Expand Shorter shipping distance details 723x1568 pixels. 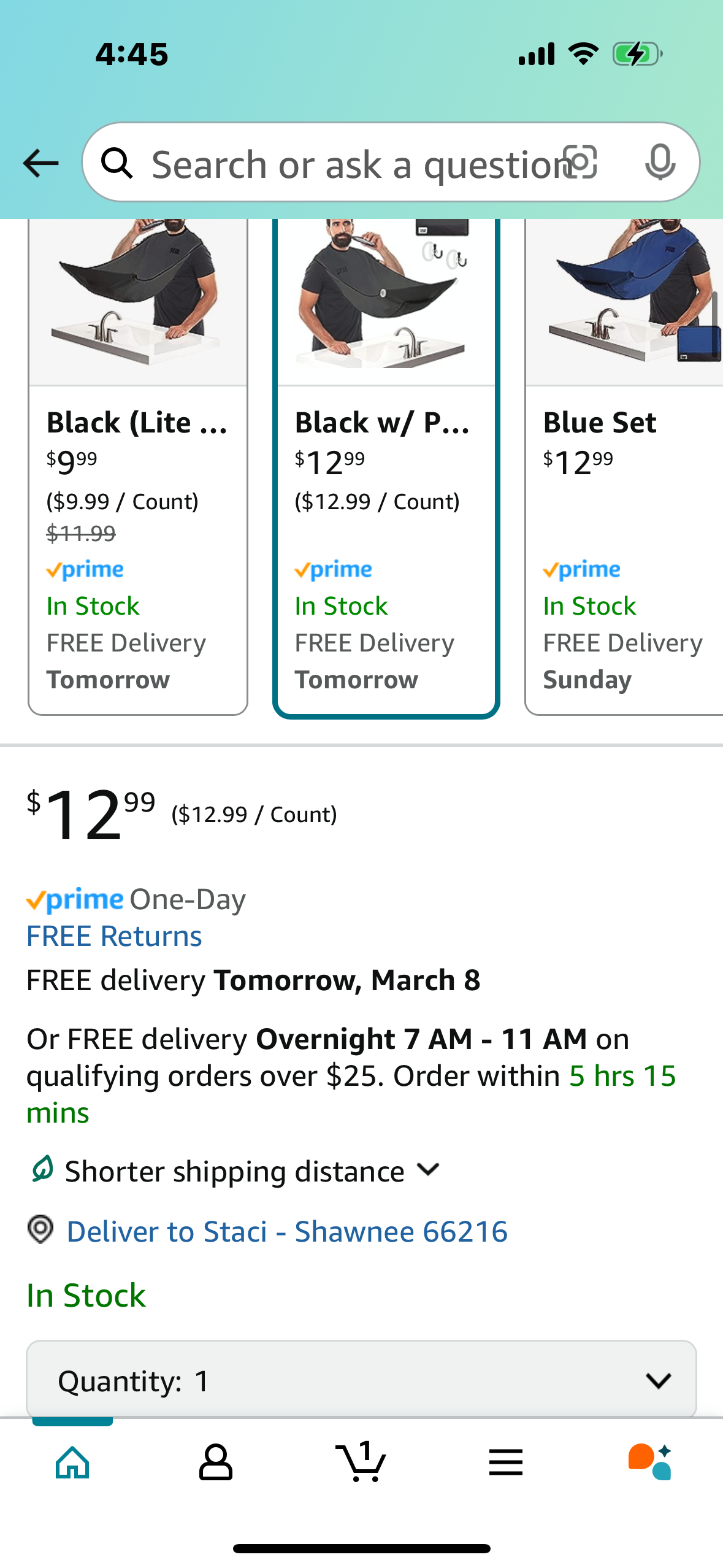(235, 1171)
